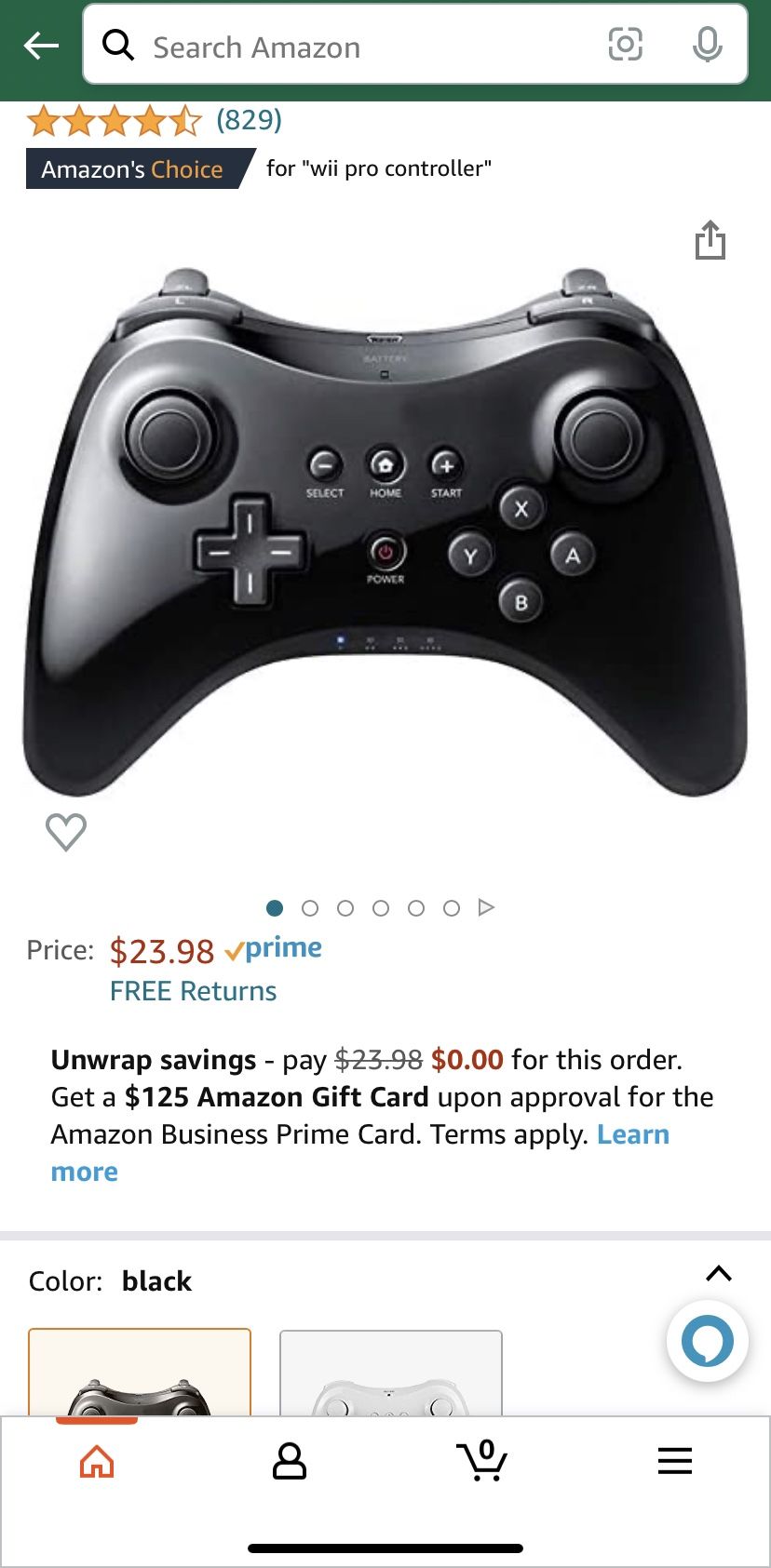The image size is (771, 1568).
Task: Open the account profile tab
Action: pyautogui.click(x=289, y=1461)
